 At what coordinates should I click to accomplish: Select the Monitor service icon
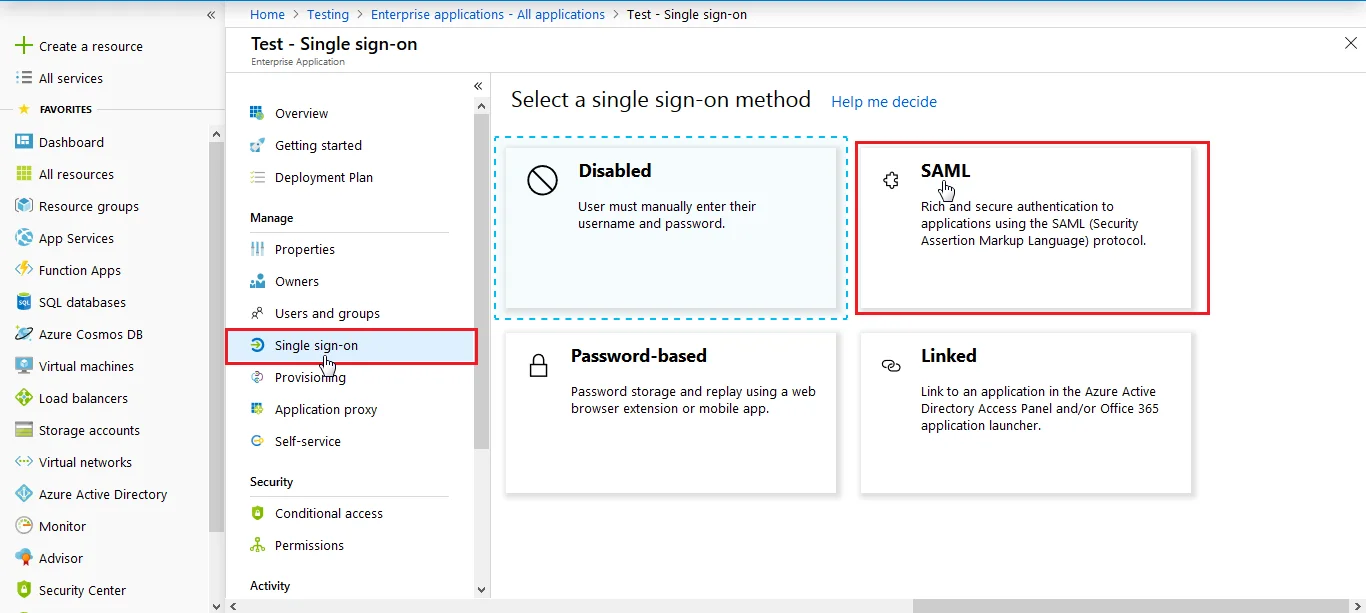[x=62, y=525]
